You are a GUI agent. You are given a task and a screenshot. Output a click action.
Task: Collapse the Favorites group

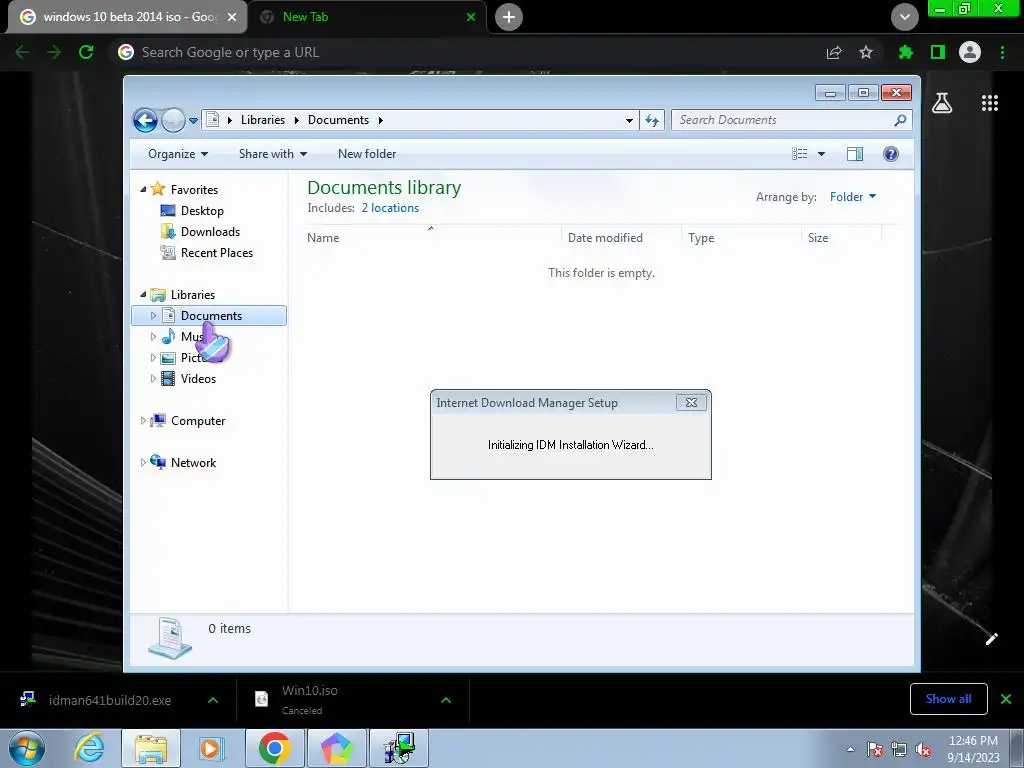coord(143,189)
